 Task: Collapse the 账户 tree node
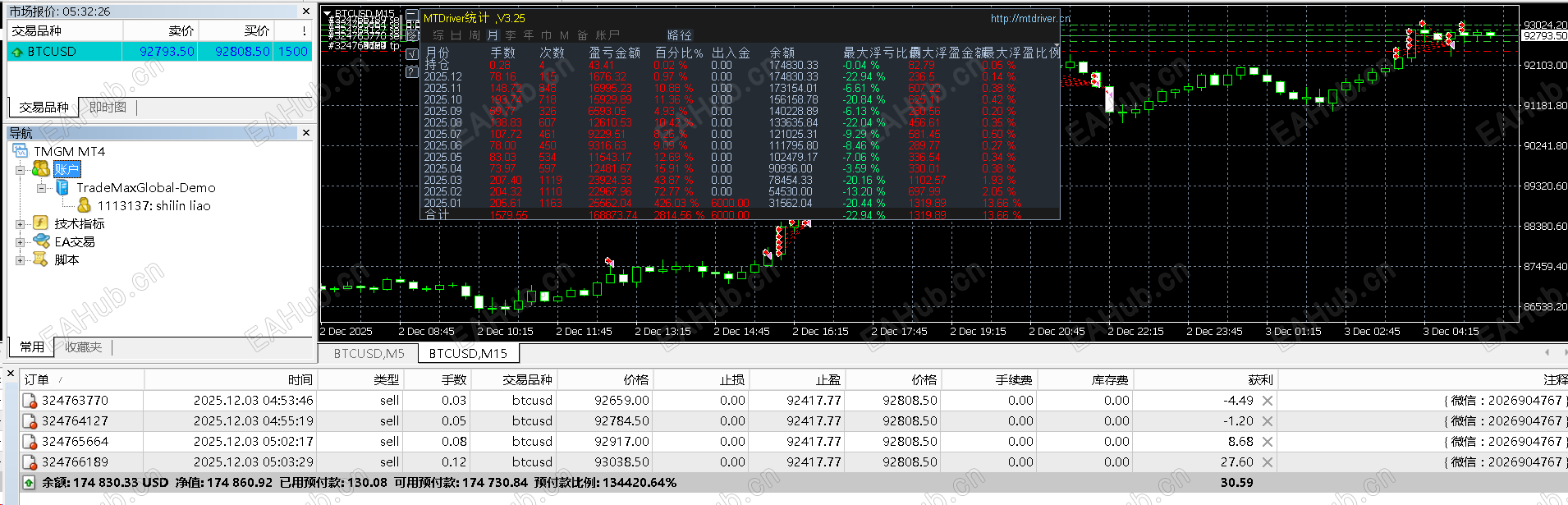tap(20, 170)
